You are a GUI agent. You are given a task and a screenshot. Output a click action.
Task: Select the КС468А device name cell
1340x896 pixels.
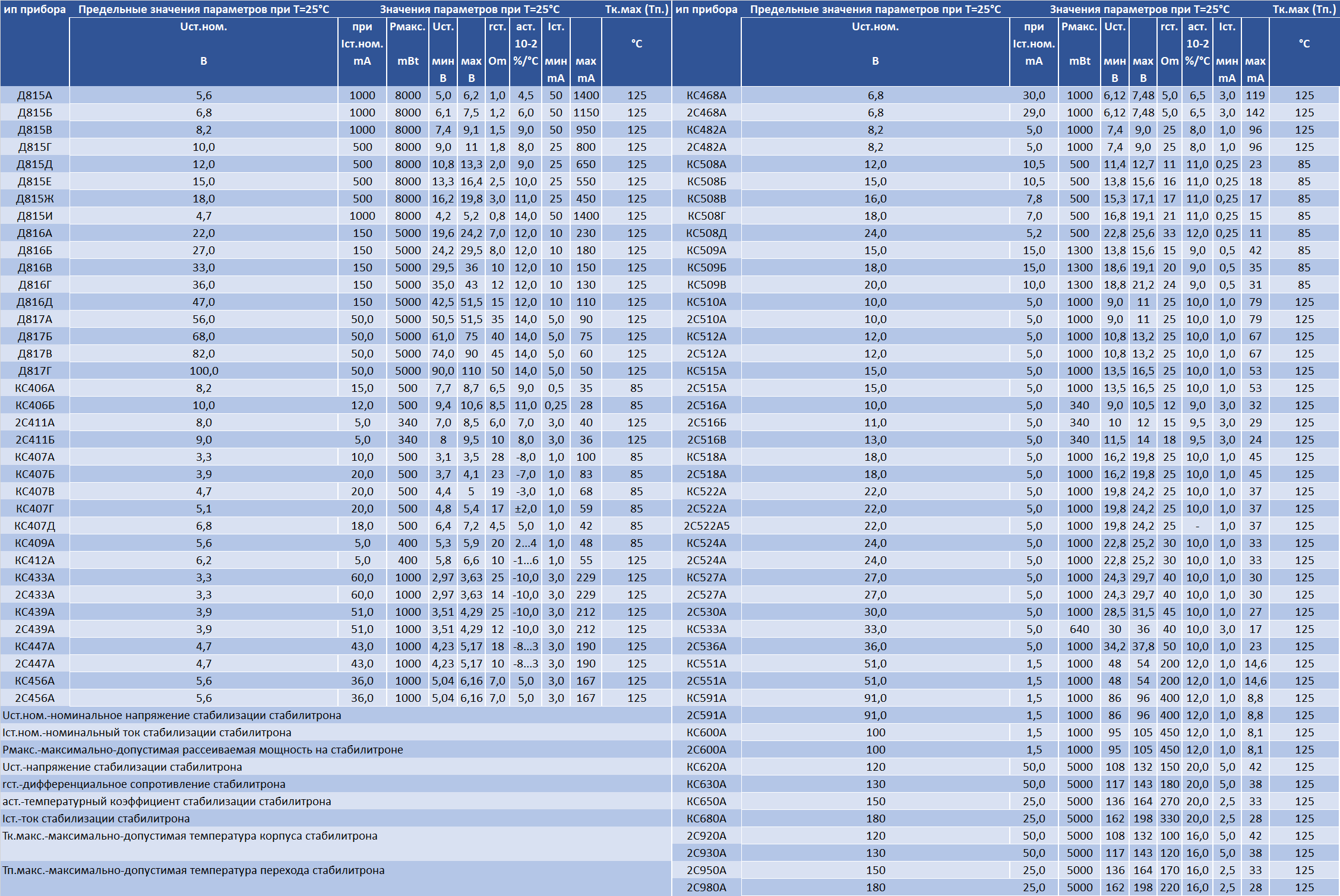(706, 95)
